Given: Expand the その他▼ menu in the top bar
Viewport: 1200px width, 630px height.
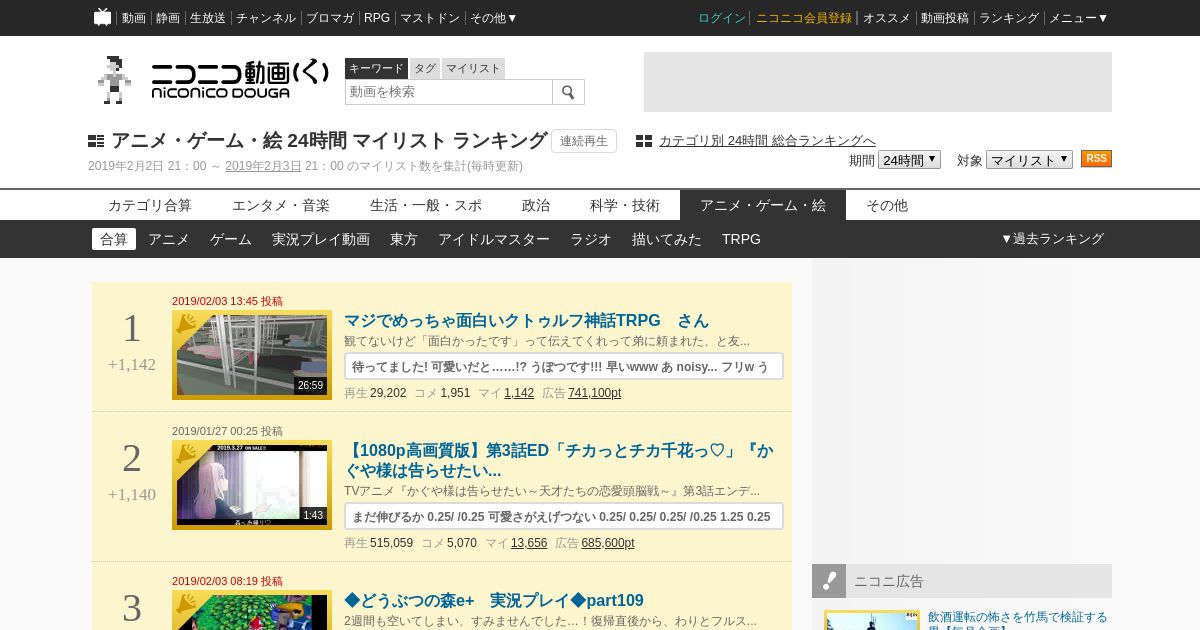Looking at the screenshot, I should click(x=494, y=18).
